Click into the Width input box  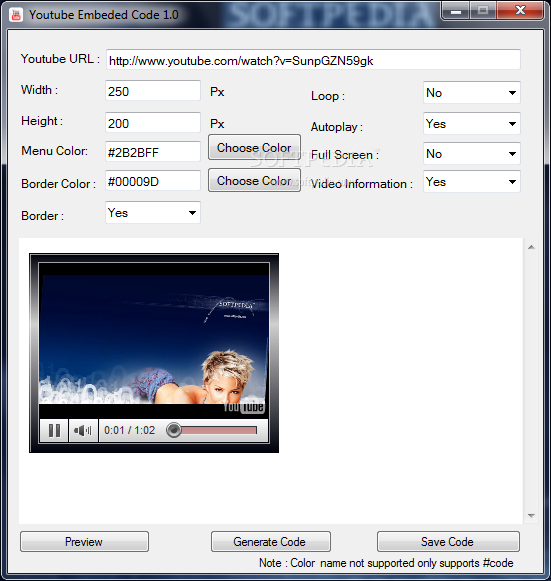pyautogui.click(x=153, y=91)
